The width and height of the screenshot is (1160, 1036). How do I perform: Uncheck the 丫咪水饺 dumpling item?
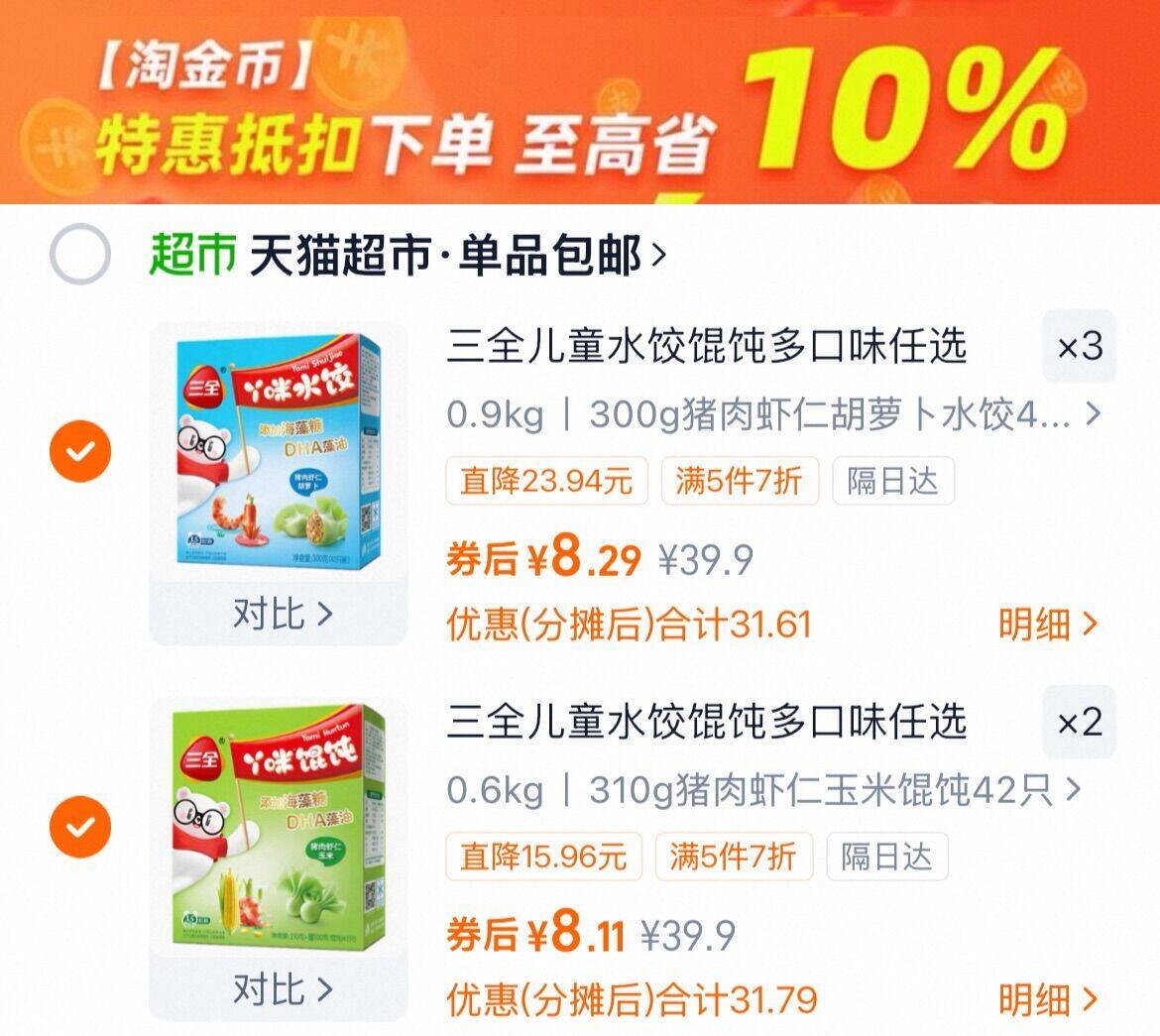(x=80, y=451)
